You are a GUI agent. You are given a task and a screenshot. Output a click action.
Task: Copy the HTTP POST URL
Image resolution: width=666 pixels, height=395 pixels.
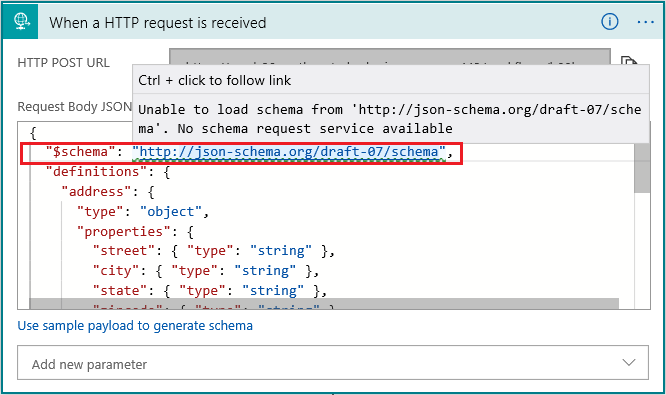(629, 60)
